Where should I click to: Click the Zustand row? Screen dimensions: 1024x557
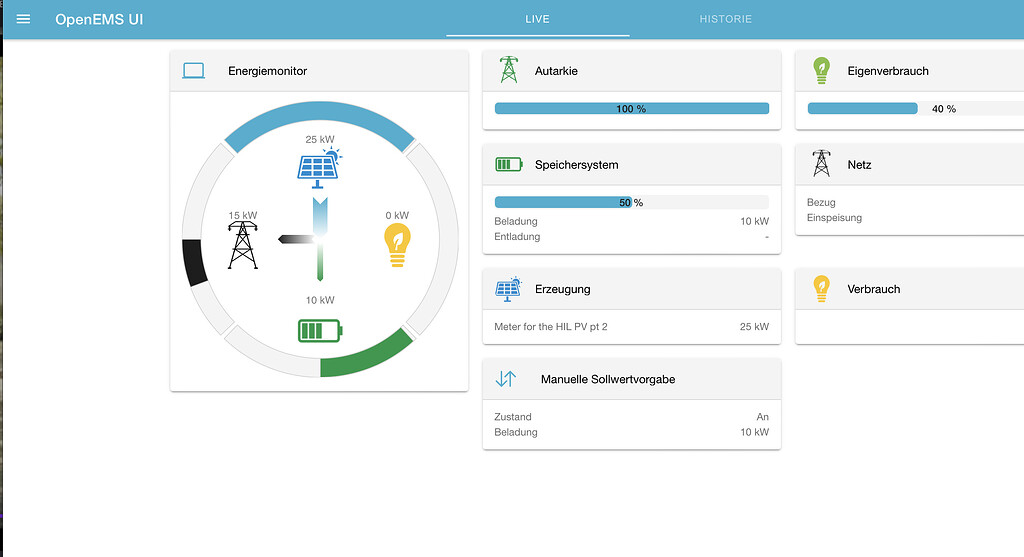pyautogui.click(x=632, y=417)
